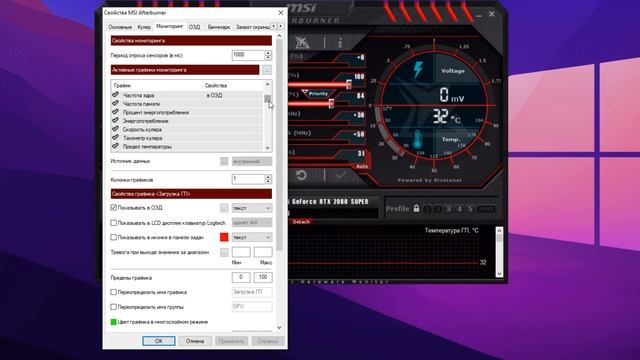Click the alarm 'Мин' value field
This screenshot has width=640, height=360.
(241, 252)
